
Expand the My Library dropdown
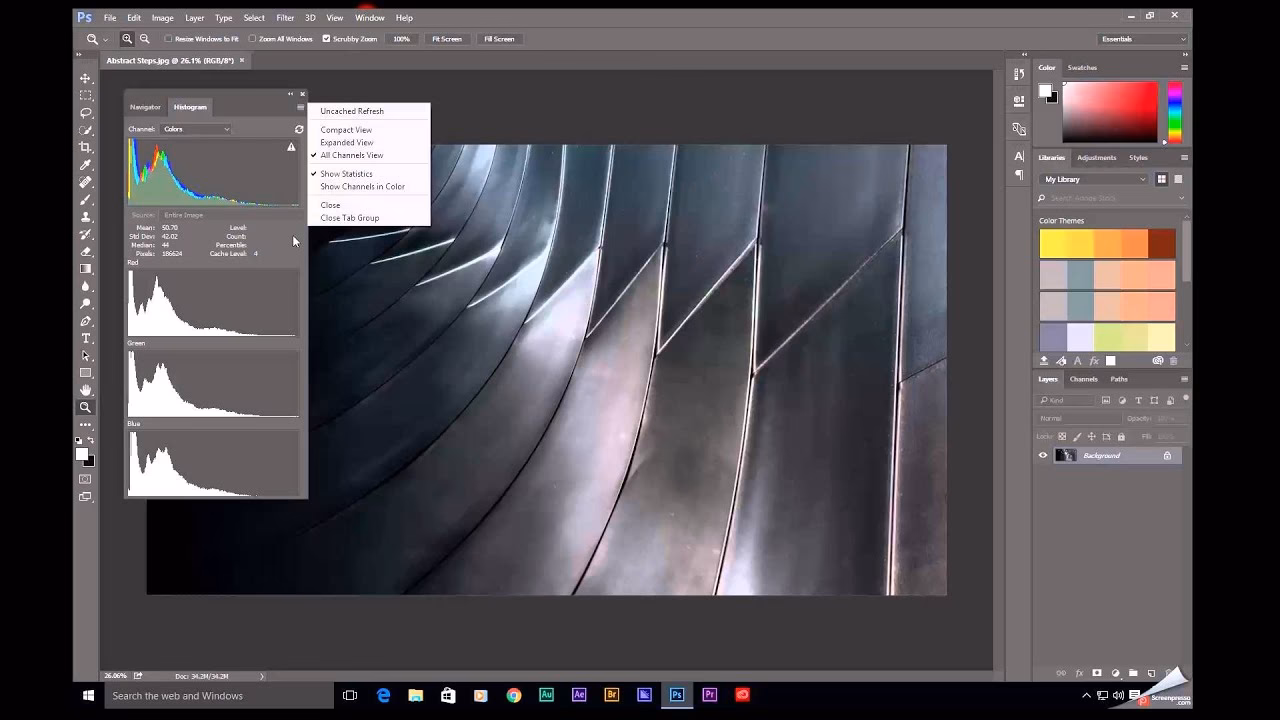pos(1095,179)
